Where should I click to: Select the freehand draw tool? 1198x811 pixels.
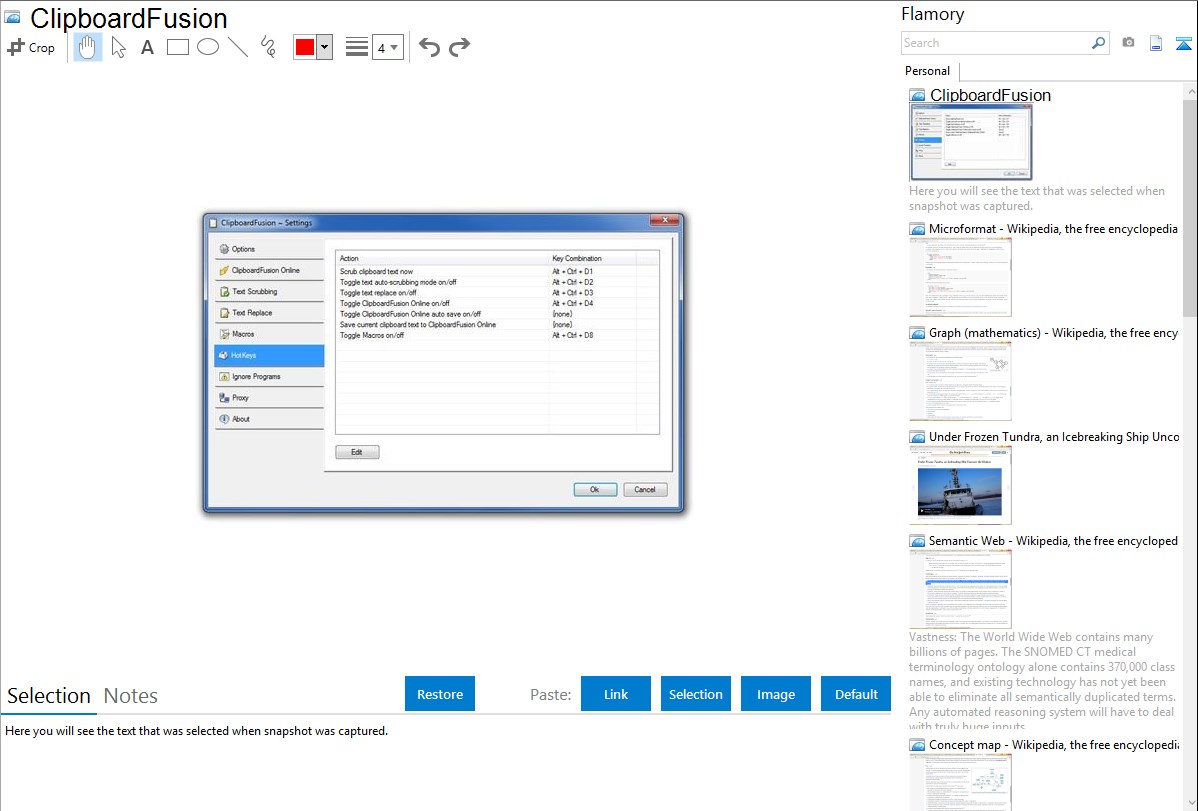pyautogui.click(x=267, y=47)
